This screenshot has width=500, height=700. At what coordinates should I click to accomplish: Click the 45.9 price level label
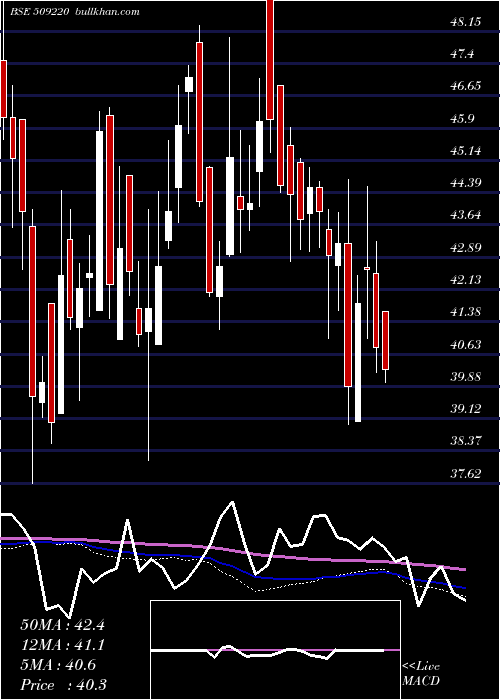[x=464, y=119]
